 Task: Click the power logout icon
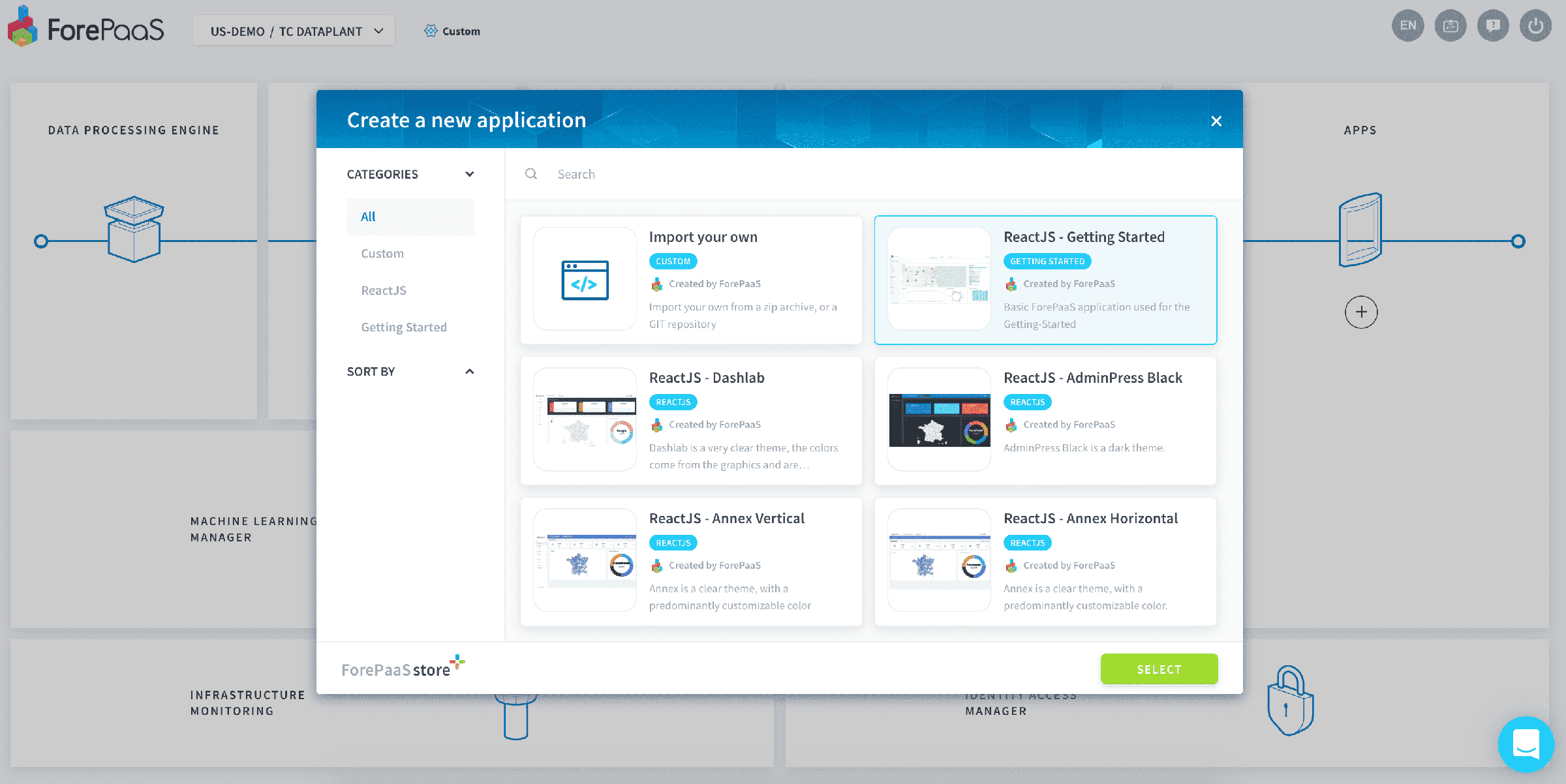(x=1535, y=26)
